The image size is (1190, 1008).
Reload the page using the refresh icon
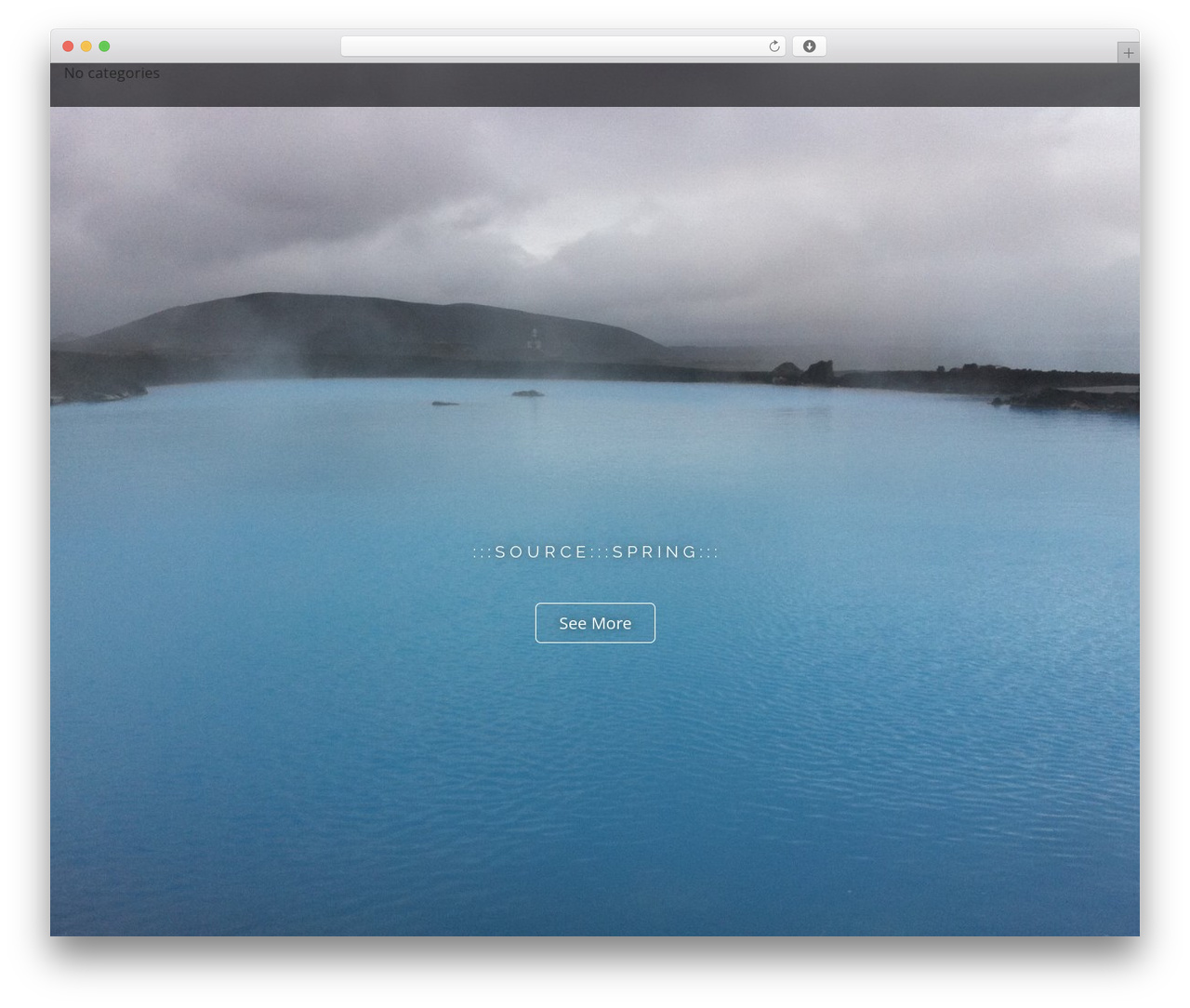[773, 46]
